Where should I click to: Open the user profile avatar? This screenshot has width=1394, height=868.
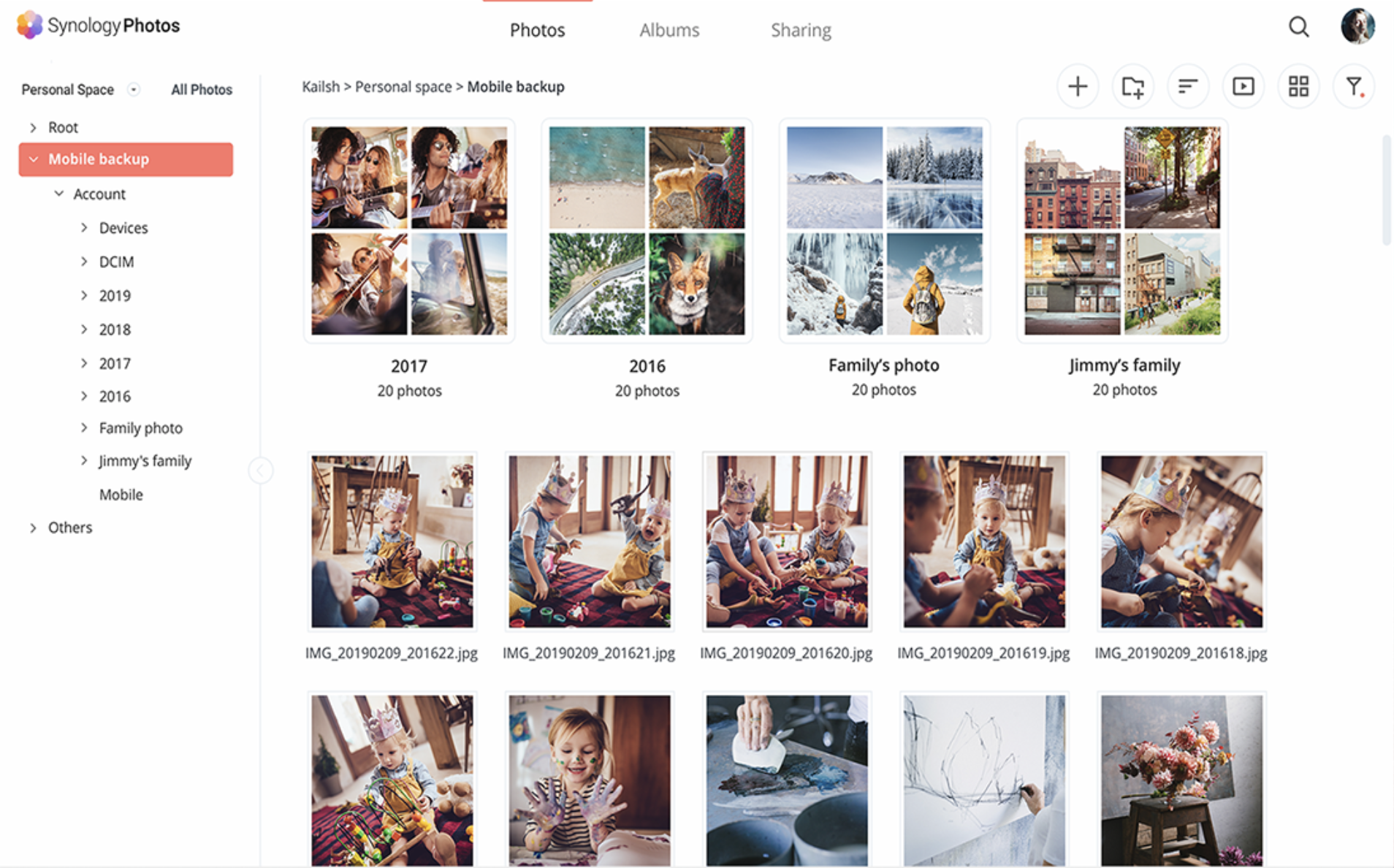[x=1357, y=26]
